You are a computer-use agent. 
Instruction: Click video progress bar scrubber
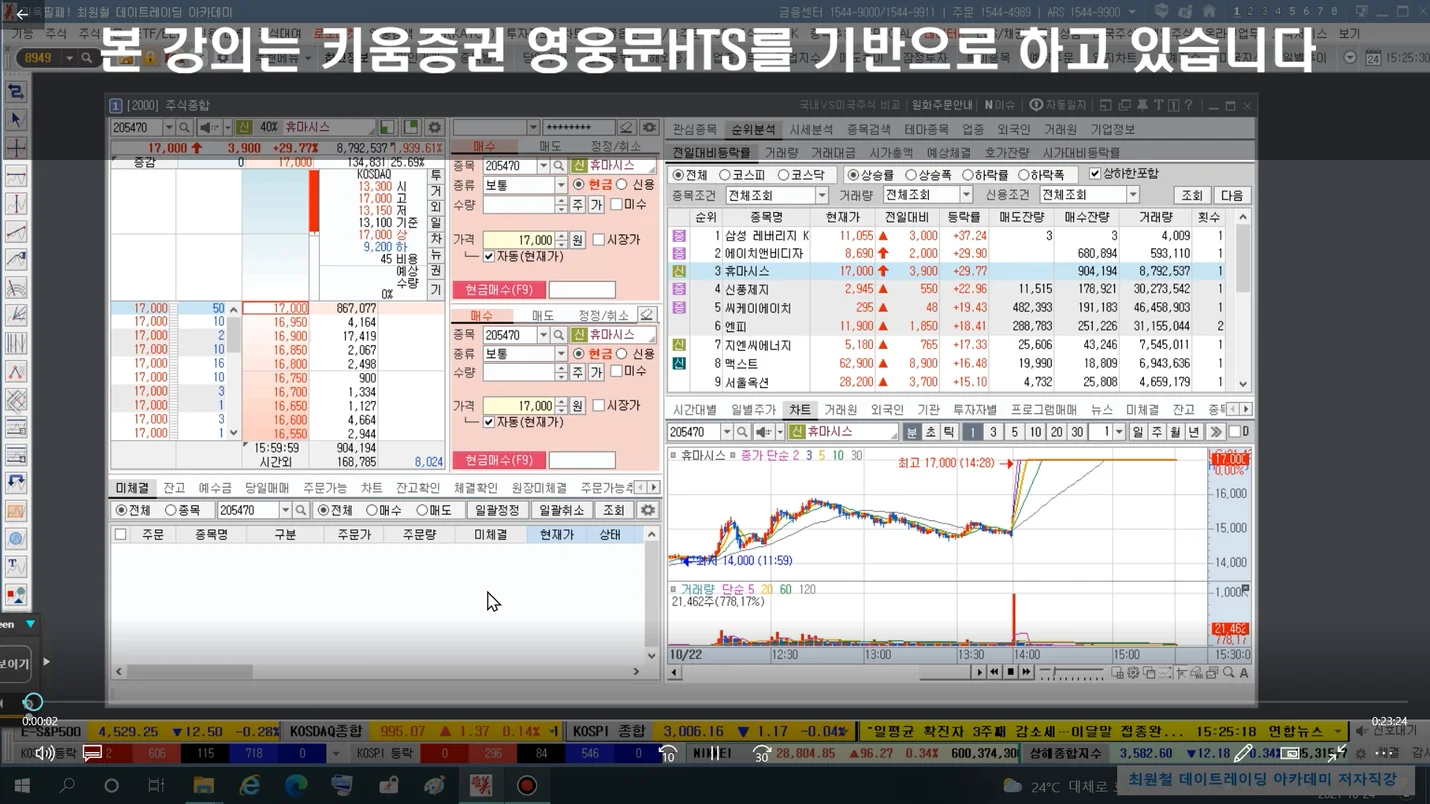[32, 703]
